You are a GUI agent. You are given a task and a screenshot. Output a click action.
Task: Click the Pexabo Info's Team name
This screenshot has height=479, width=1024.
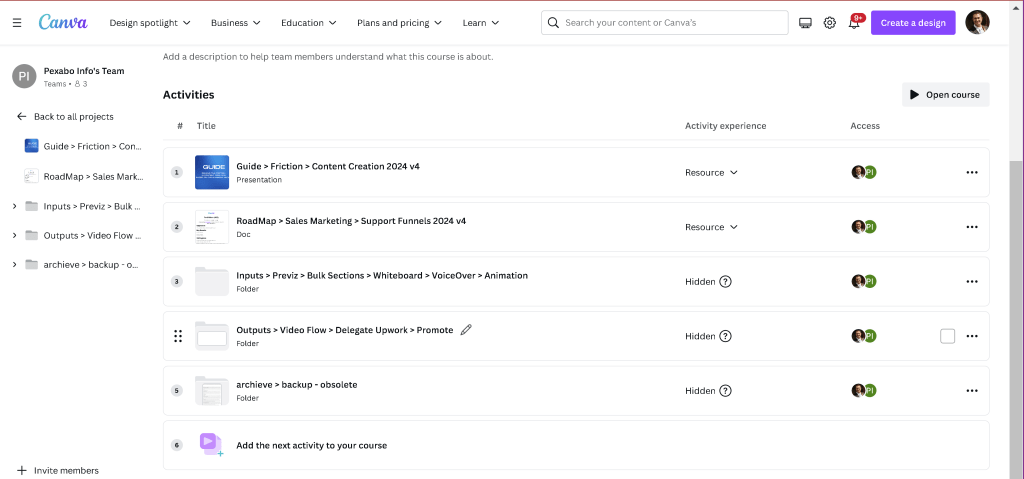(x=84, y=71)
